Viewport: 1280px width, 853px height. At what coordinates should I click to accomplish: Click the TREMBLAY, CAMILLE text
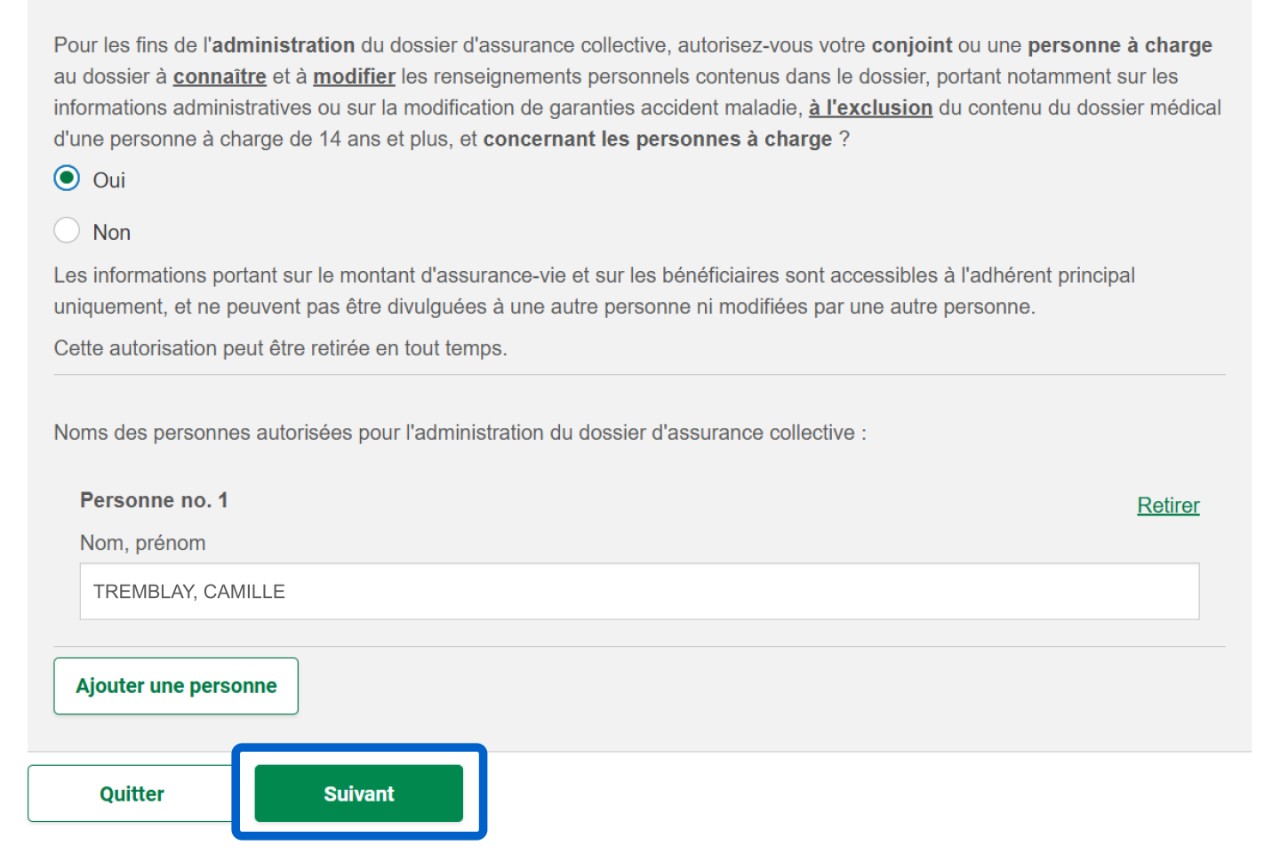tap(189, 592)
